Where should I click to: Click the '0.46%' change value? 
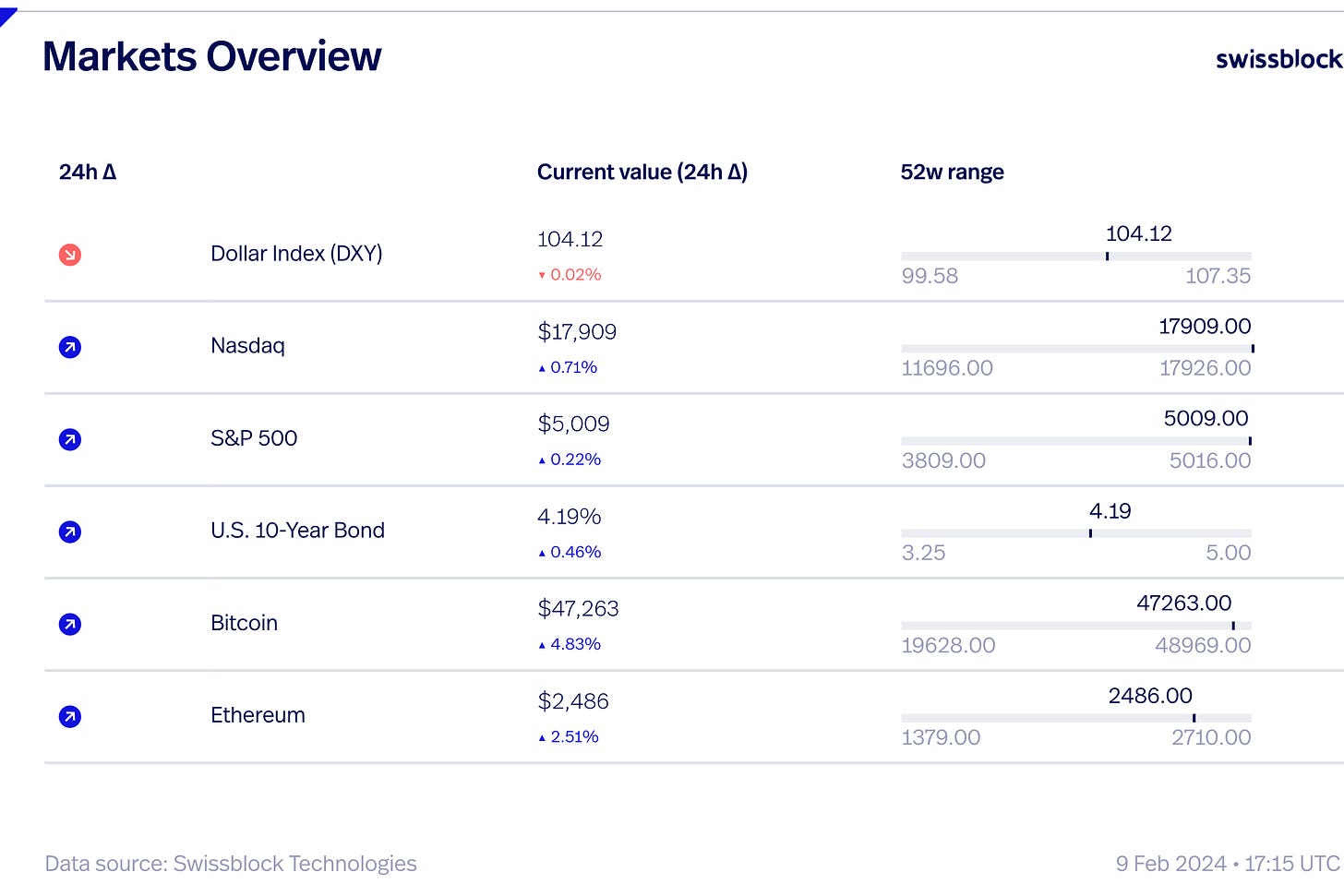coord(575,552)
